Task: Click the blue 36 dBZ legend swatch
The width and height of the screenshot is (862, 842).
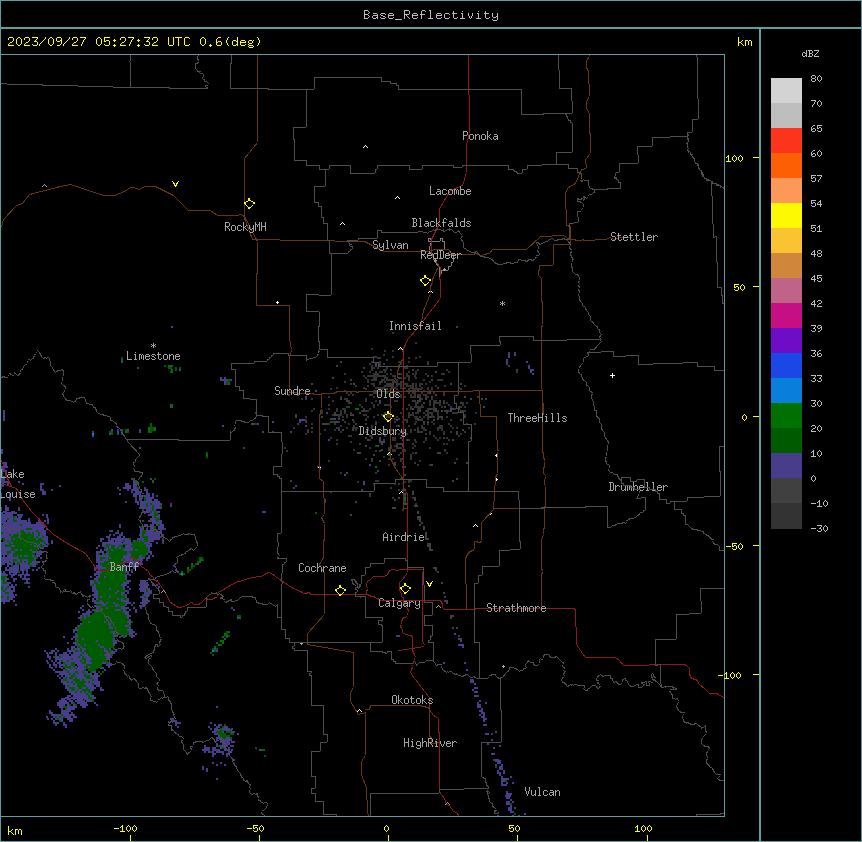Action: 786,365
